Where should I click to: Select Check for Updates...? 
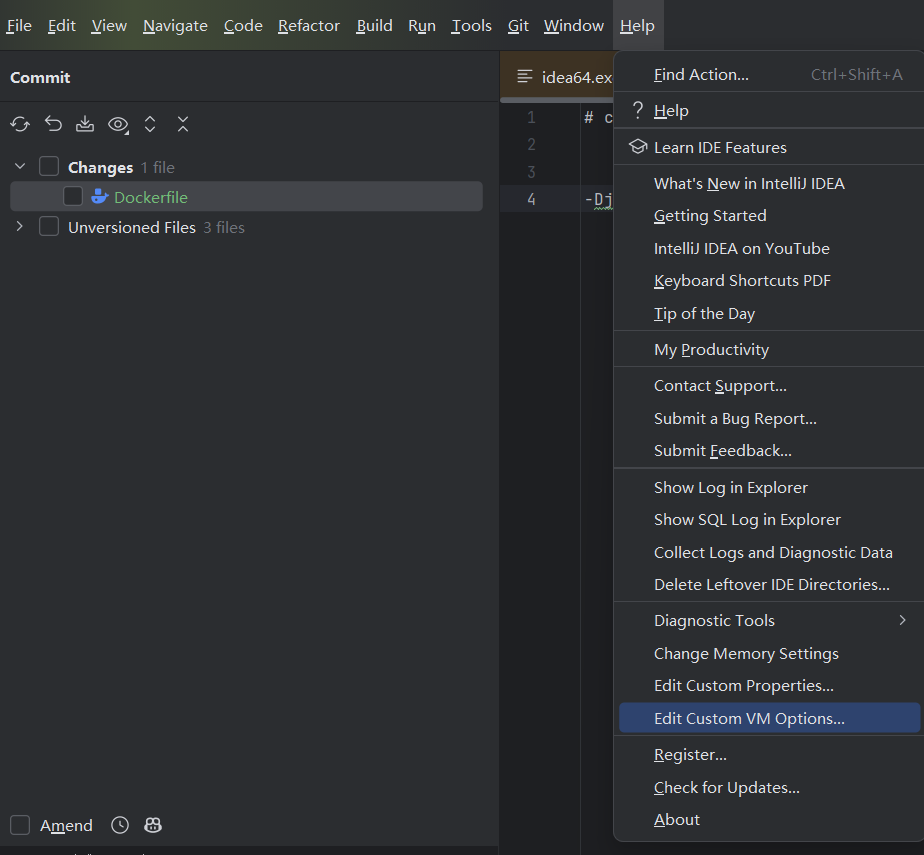pos(769,787)
